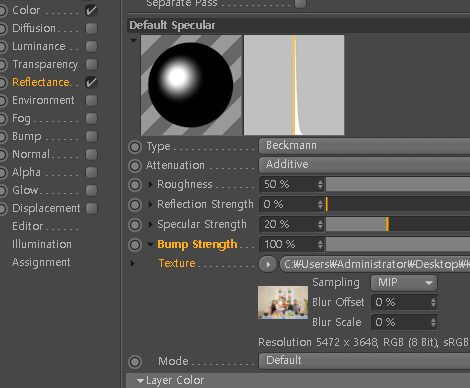Tick the Separate Pass checkbox
The height and width of the screenshot is (388, 470).
tap(300, 3)
